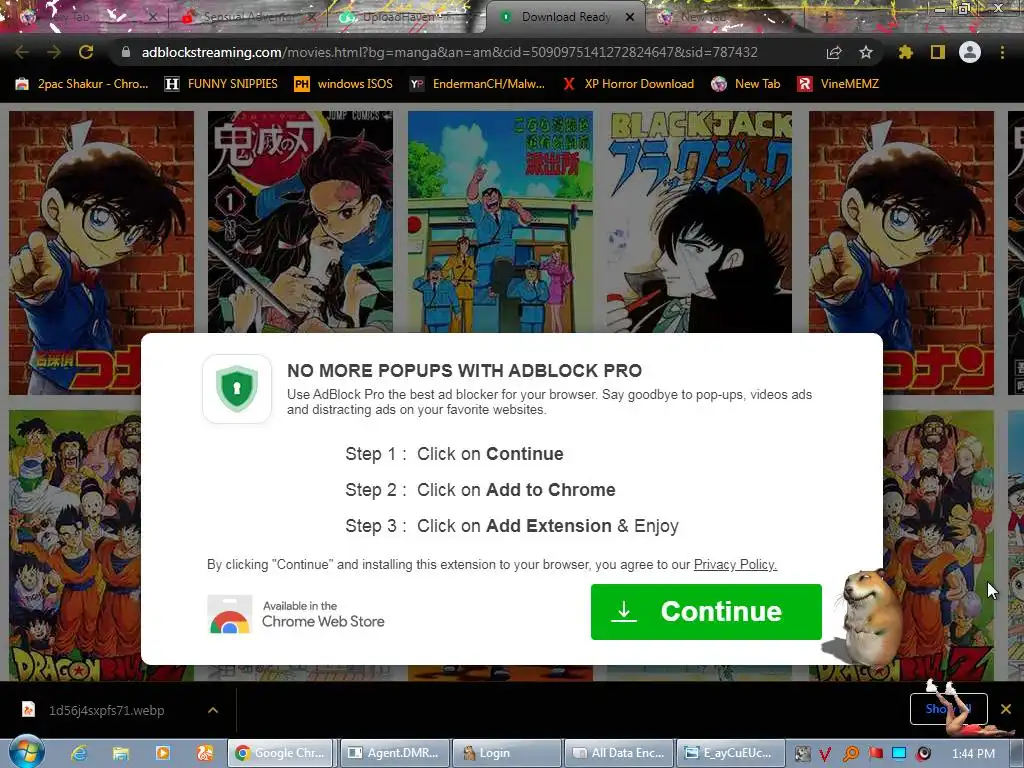
Task: Click Show all downloads button
Action: (948, 709)
